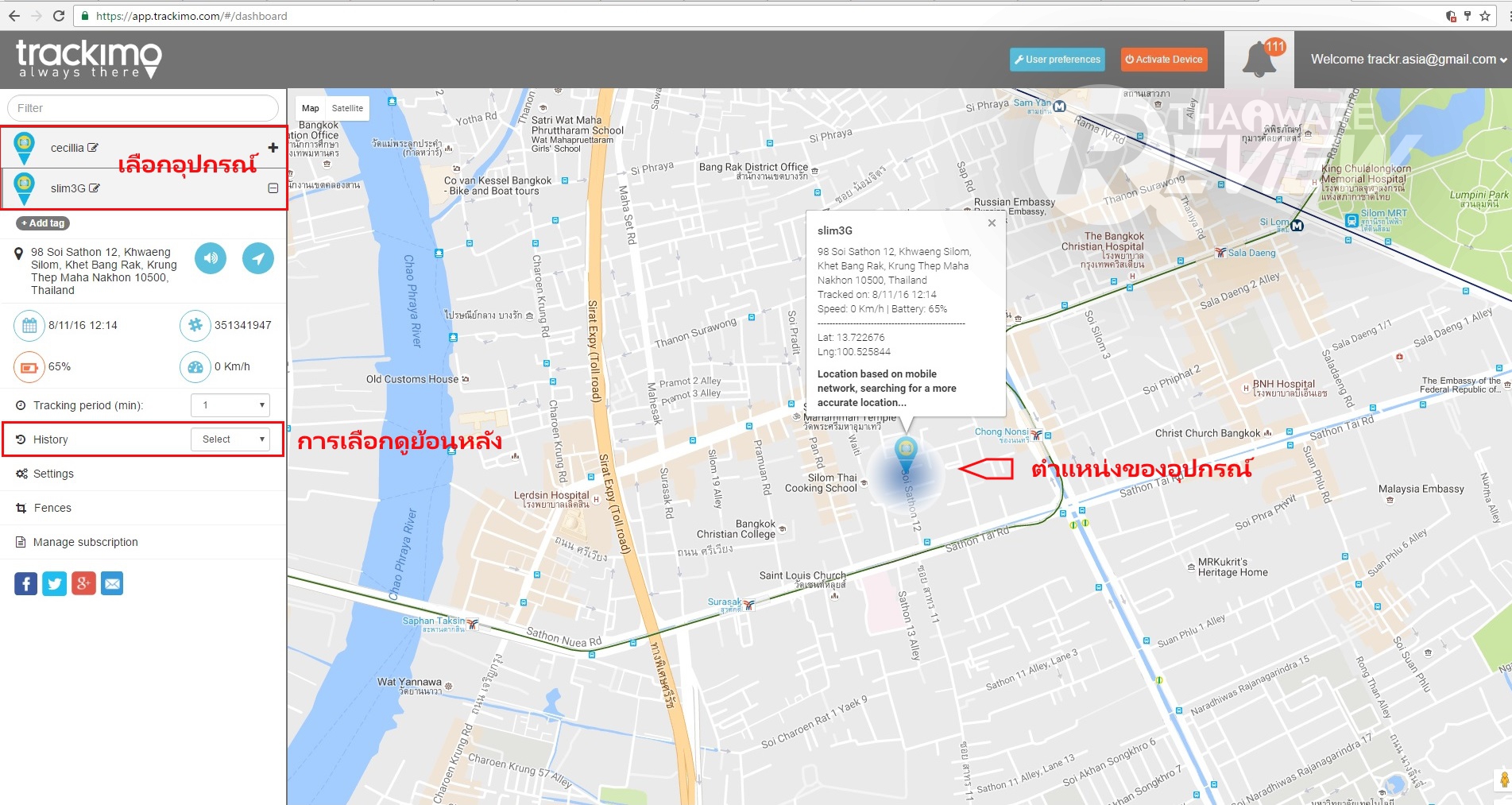
Task: Open the Welcome account dropdown menu
Action: [x=1408, y=60]
